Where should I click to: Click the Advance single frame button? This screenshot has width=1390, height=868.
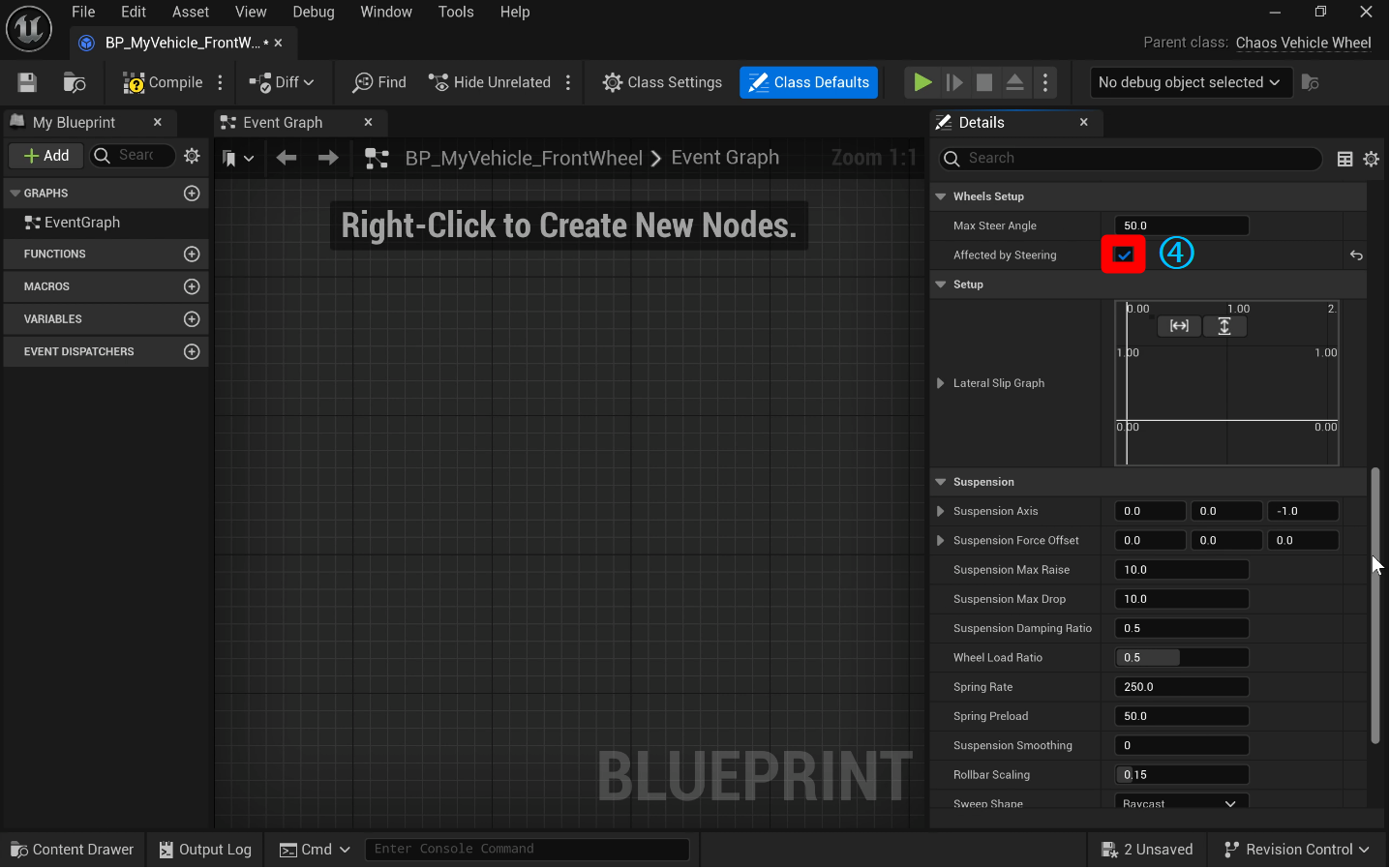[954, 82]
